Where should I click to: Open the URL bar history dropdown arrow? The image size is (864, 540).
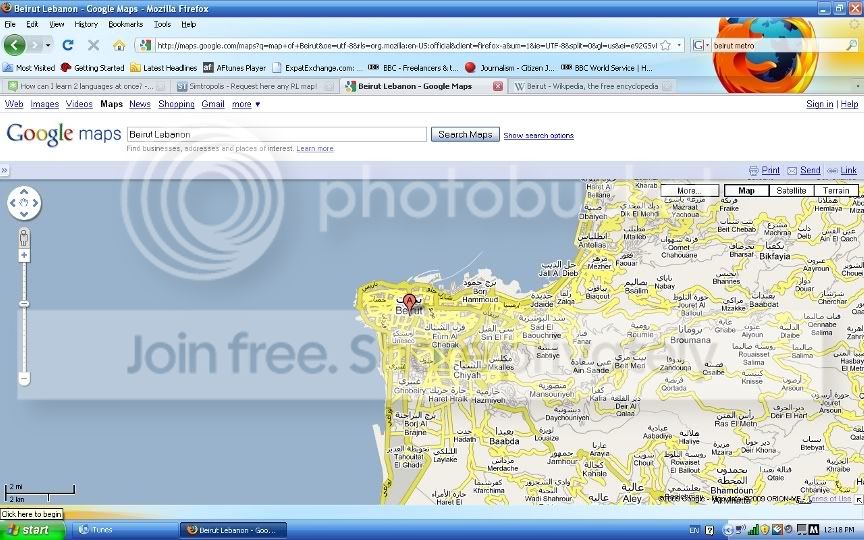(679, 45)
